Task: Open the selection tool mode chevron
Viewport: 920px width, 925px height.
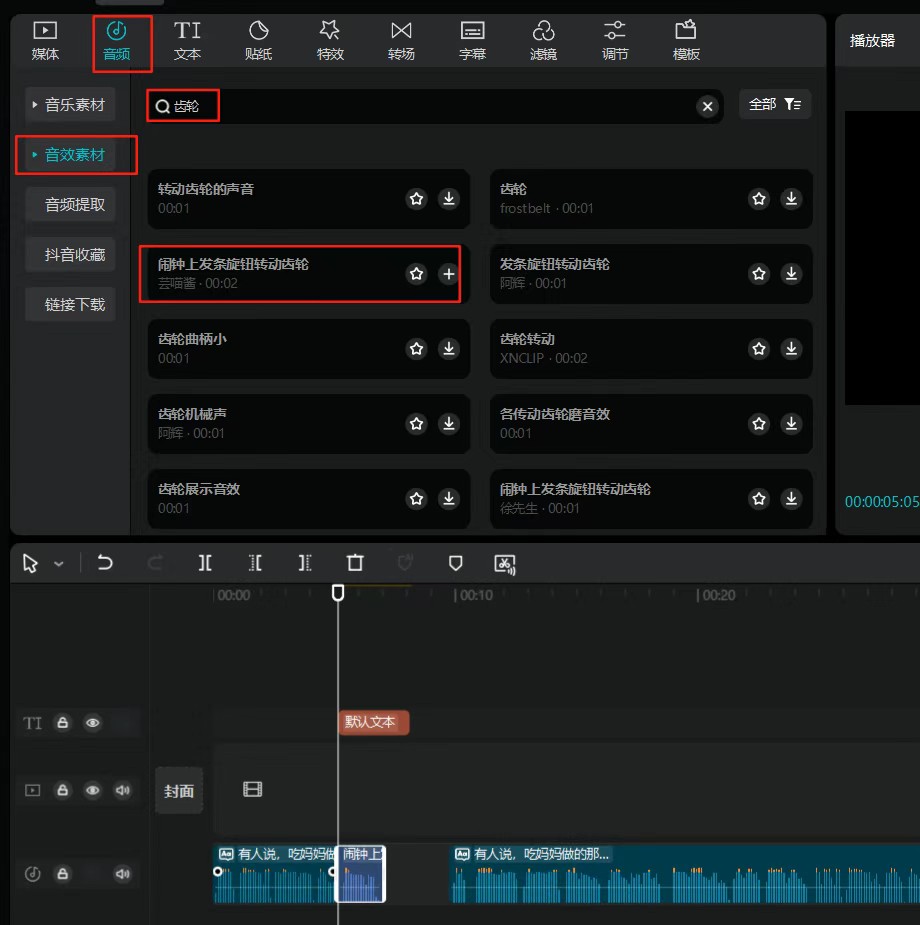Action: (x=59, y=564)
